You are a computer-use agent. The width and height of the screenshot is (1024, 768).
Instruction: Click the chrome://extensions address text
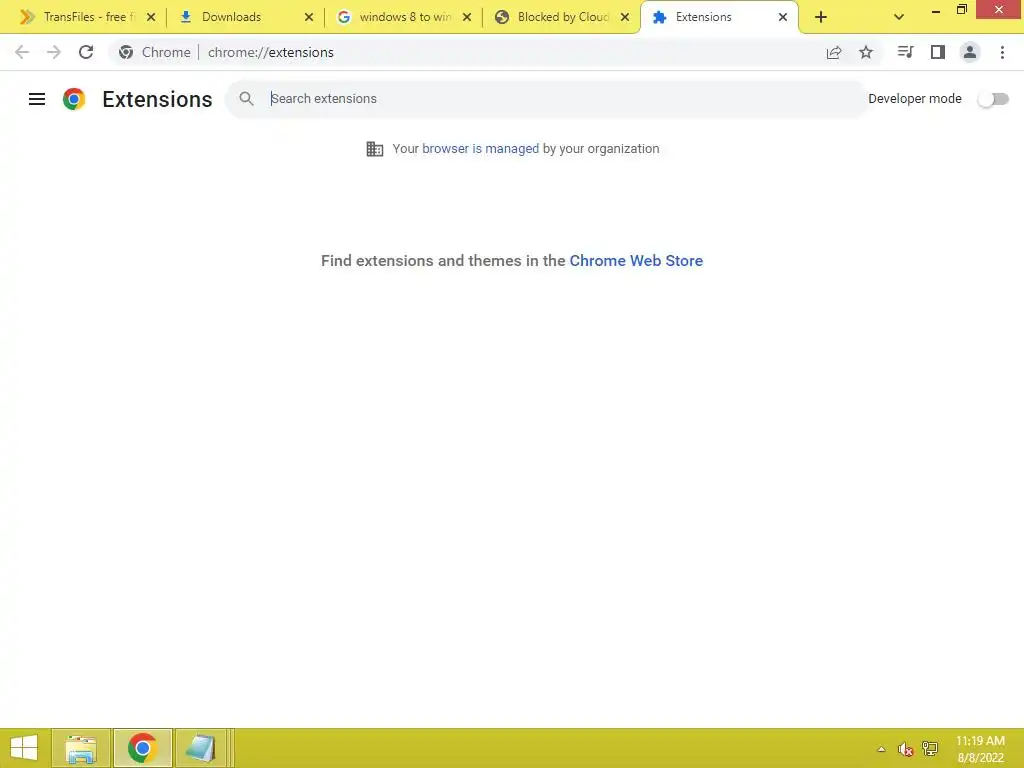[x=270, y=52]
